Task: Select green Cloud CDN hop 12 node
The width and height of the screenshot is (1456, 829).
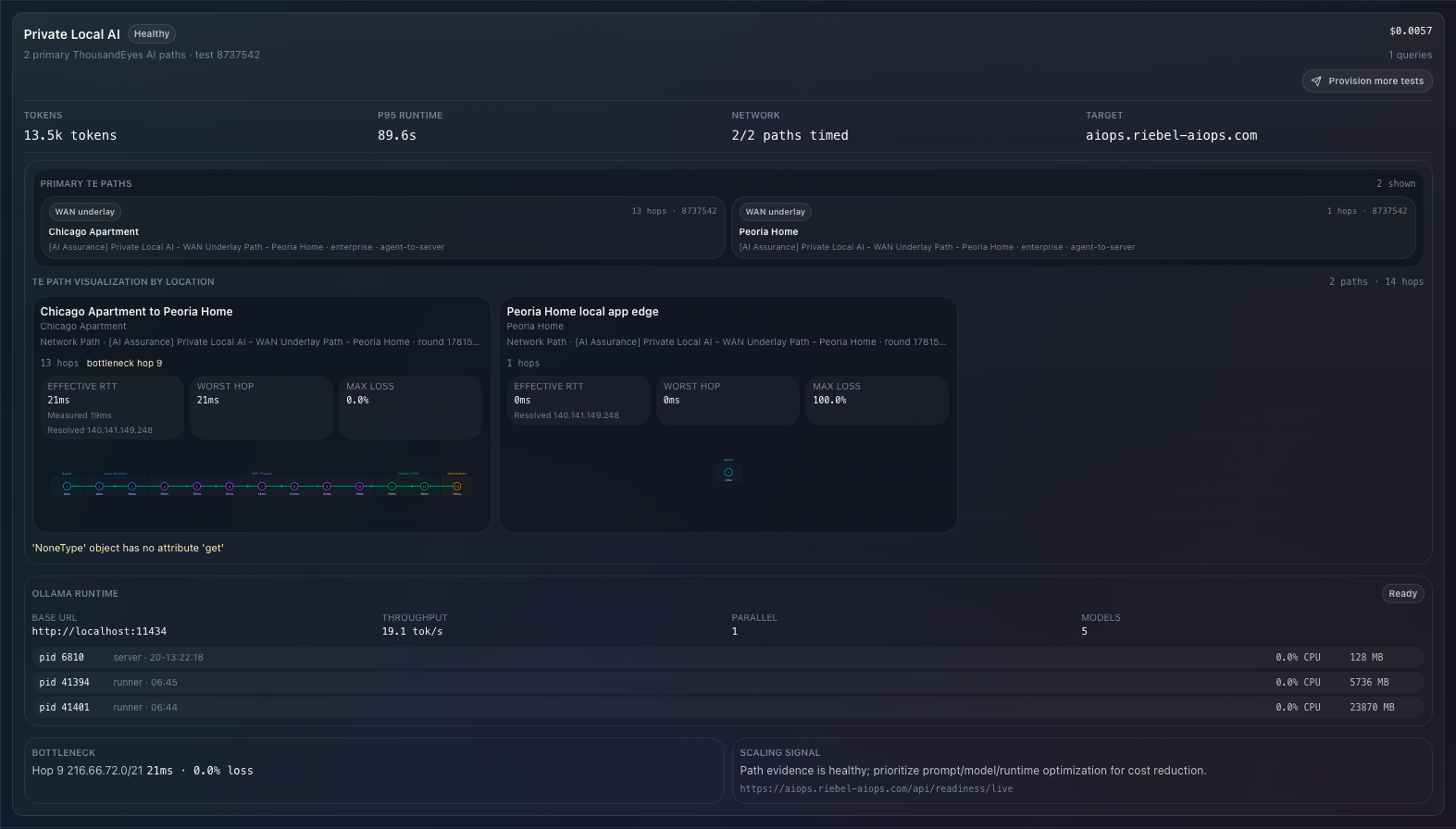Action: pos(424,486)
